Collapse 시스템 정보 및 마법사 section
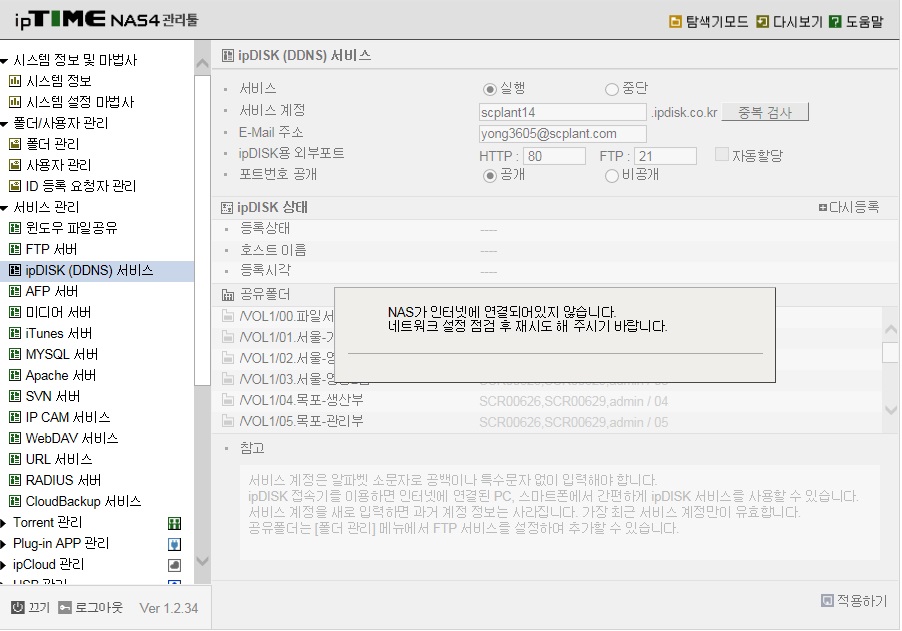This screenshot has height=631, width=902. coord(4,61)
